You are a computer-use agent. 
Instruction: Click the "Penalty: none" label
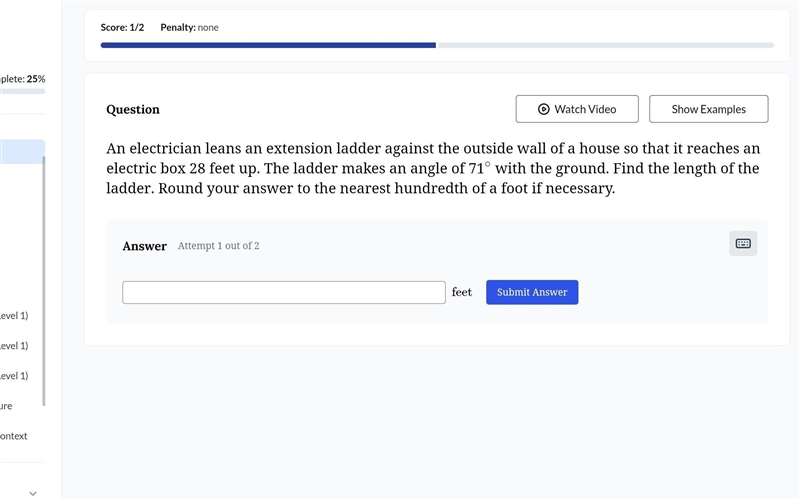(189, 28)
